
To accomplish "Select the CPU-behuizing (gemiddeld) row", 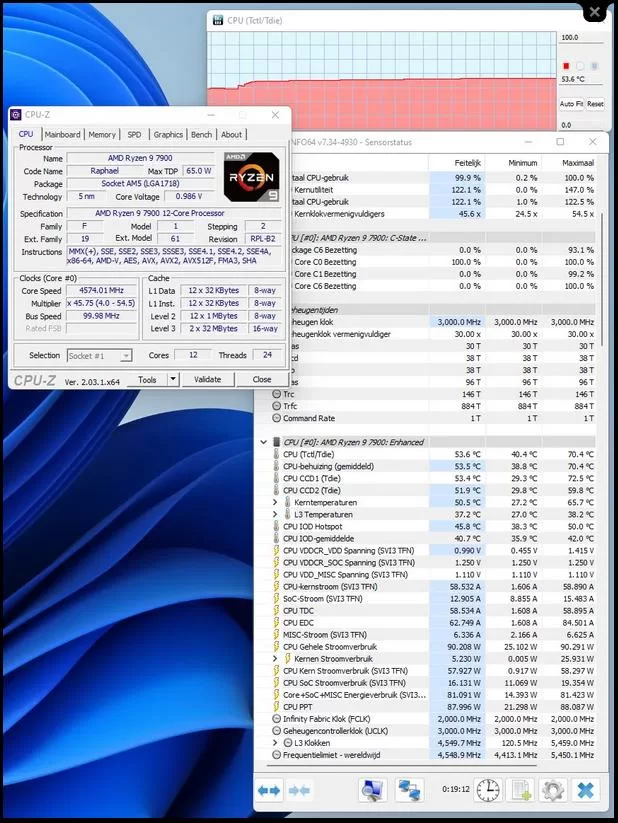I will click(433, 466).
